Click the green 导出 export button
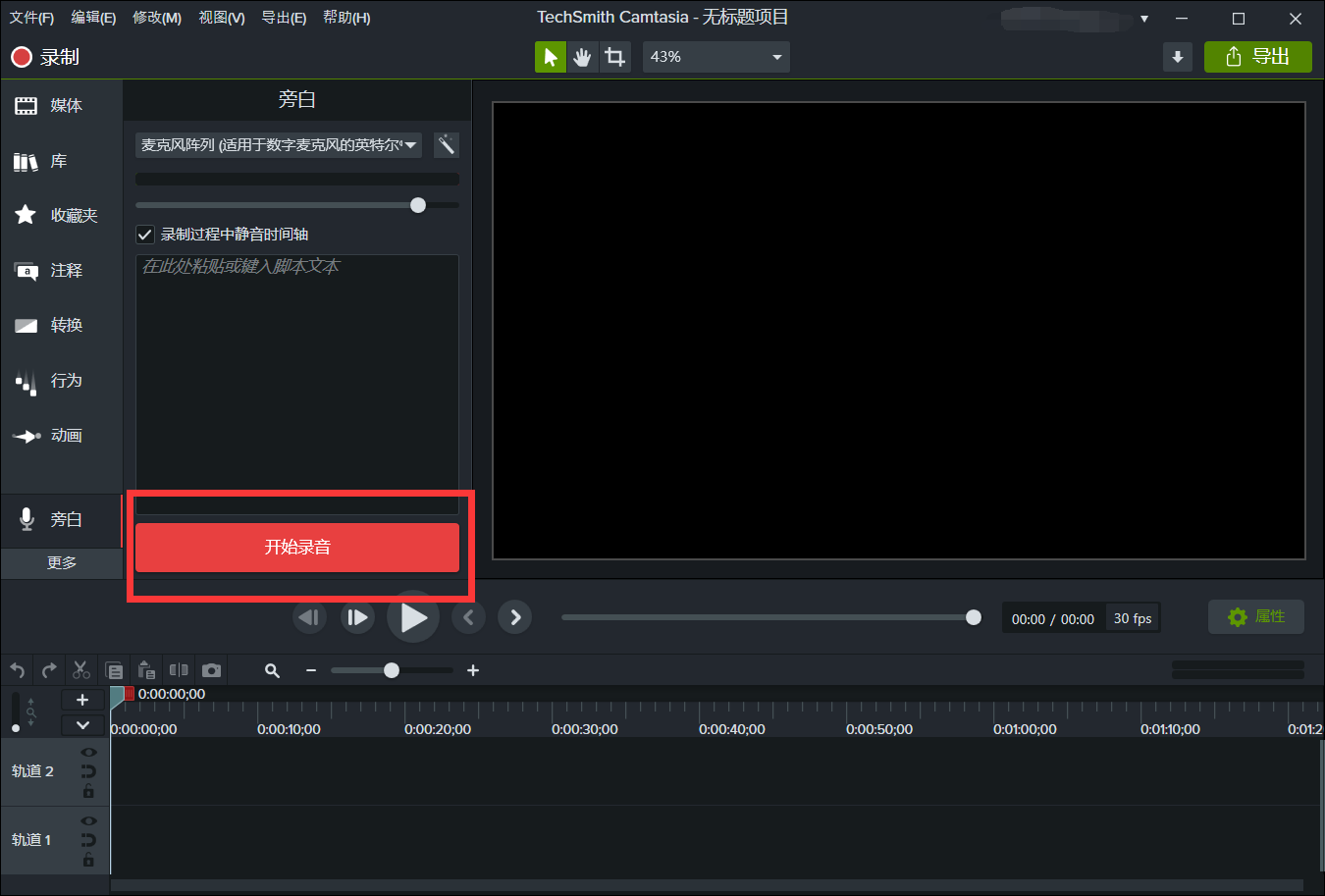 [x=1258, y=57]
